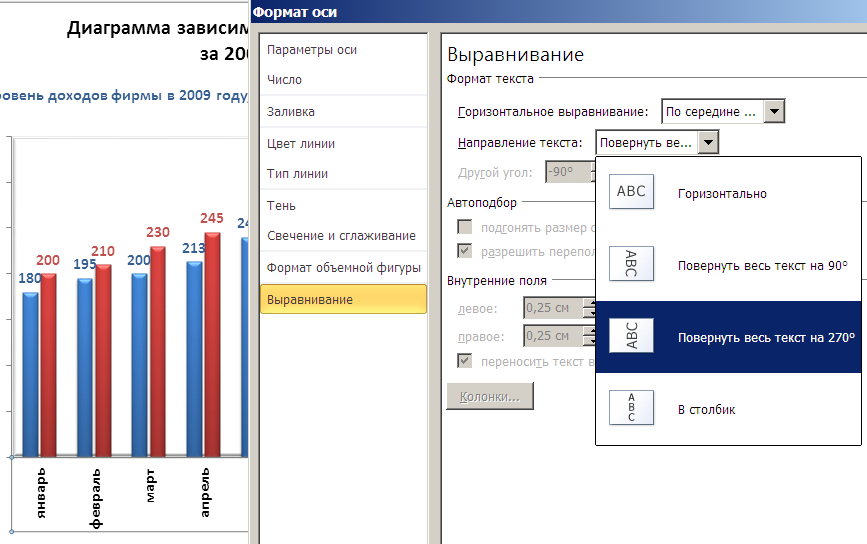Select the 'февраль' axis label in chart

pos(96,499)
